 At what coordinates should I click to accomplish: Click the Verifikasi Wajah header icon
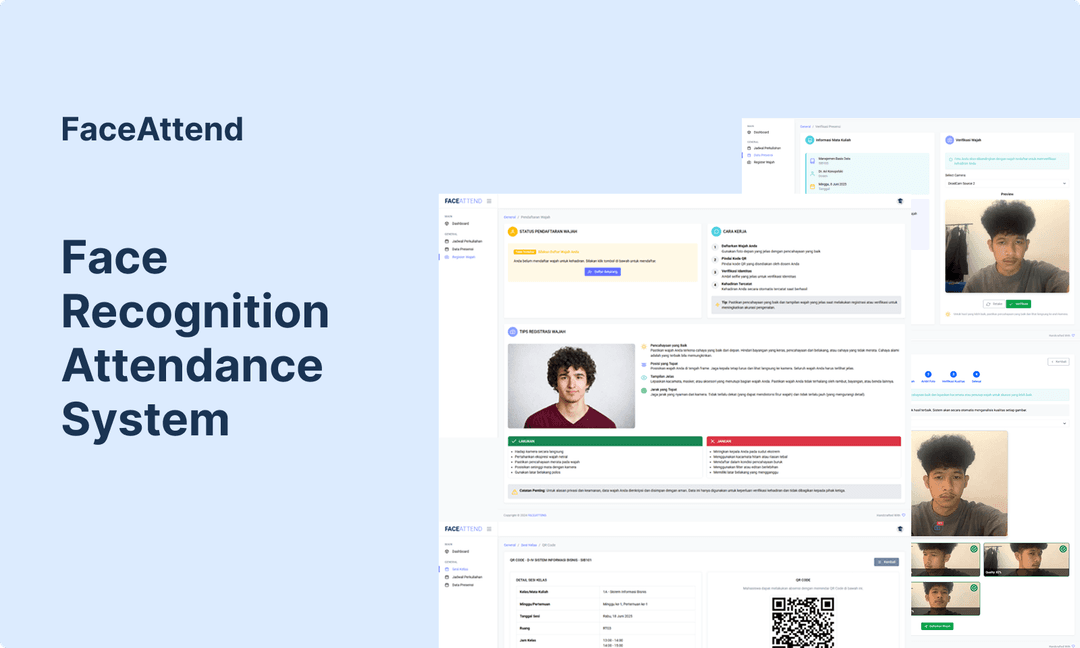click(950, 141)
